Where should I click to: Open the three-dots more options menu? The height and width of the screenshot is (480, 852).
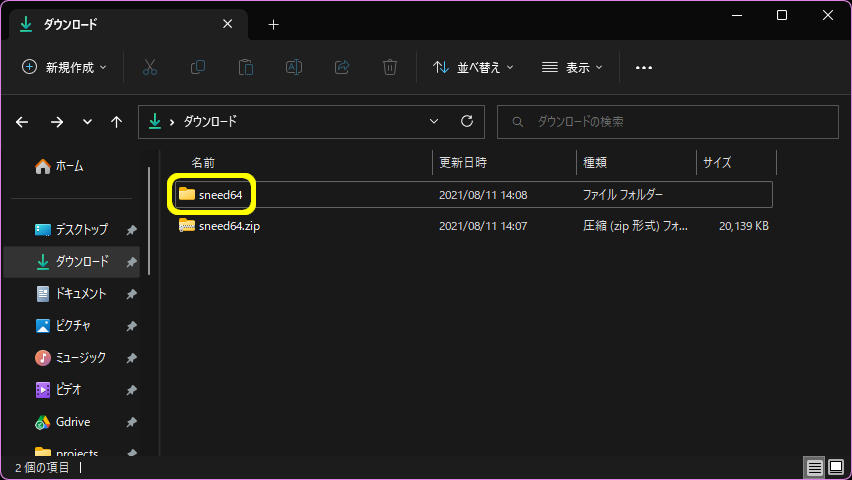644,67
